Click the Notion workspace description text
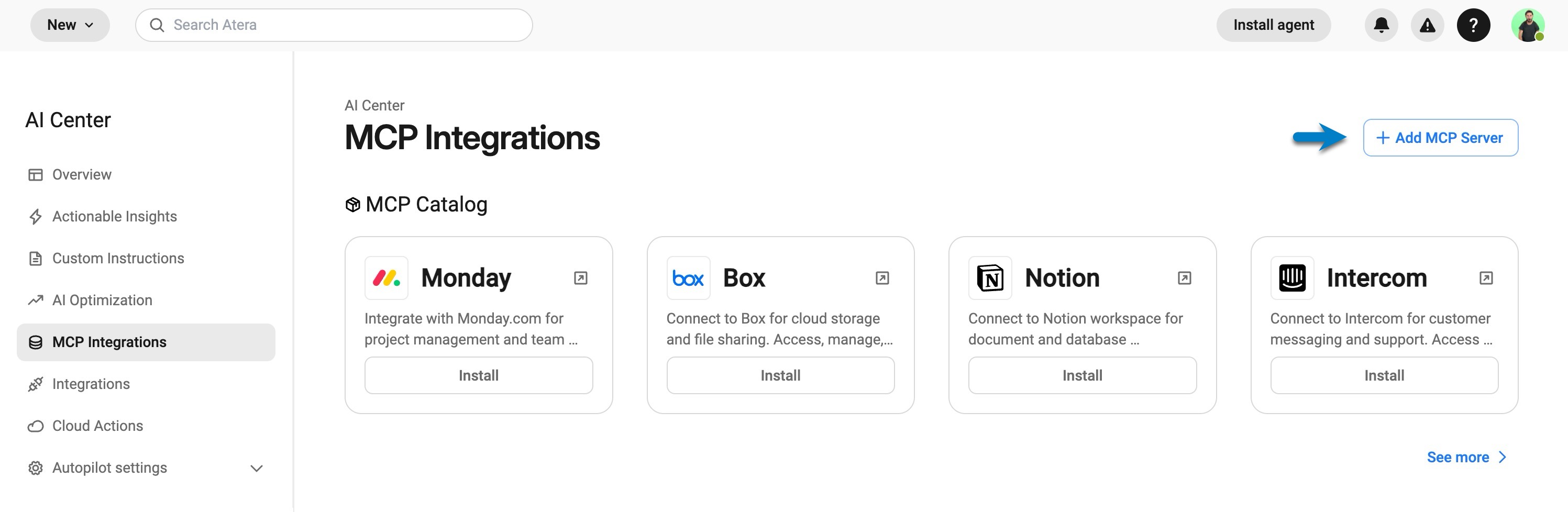The height and width of the screenshot is (512, 1568). click(x=1076, y=329)
